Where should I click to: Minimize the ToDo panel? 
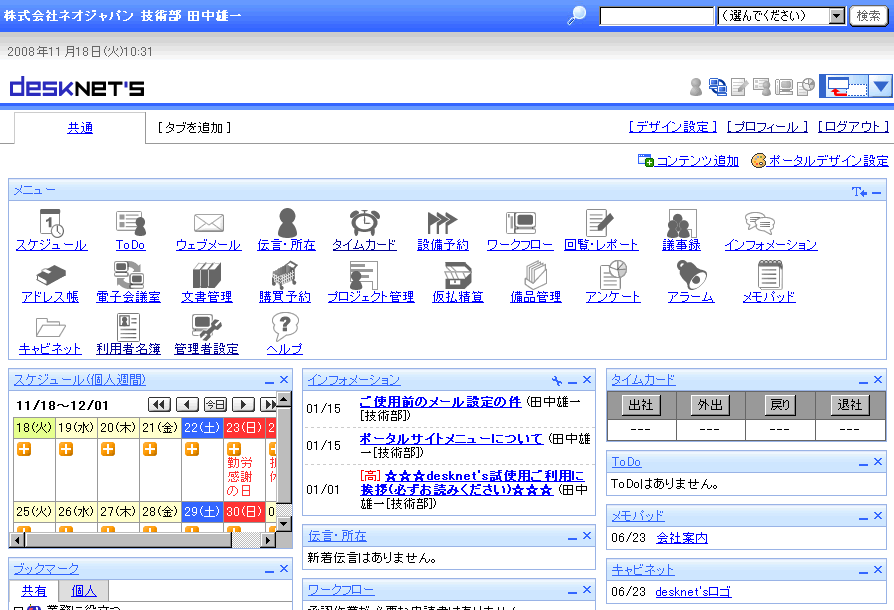pos(863,463)
